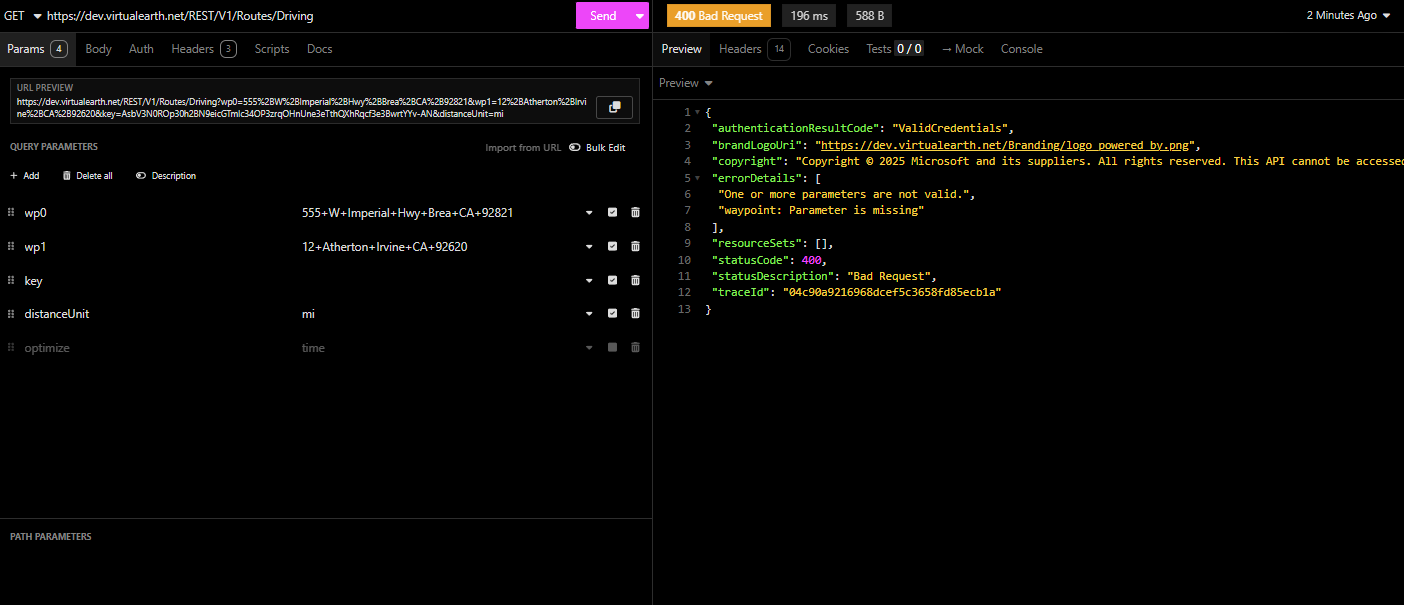Collapse the errorDetails array fold arrow
Screen dimensions: 1404x605
tap(697, 177)
